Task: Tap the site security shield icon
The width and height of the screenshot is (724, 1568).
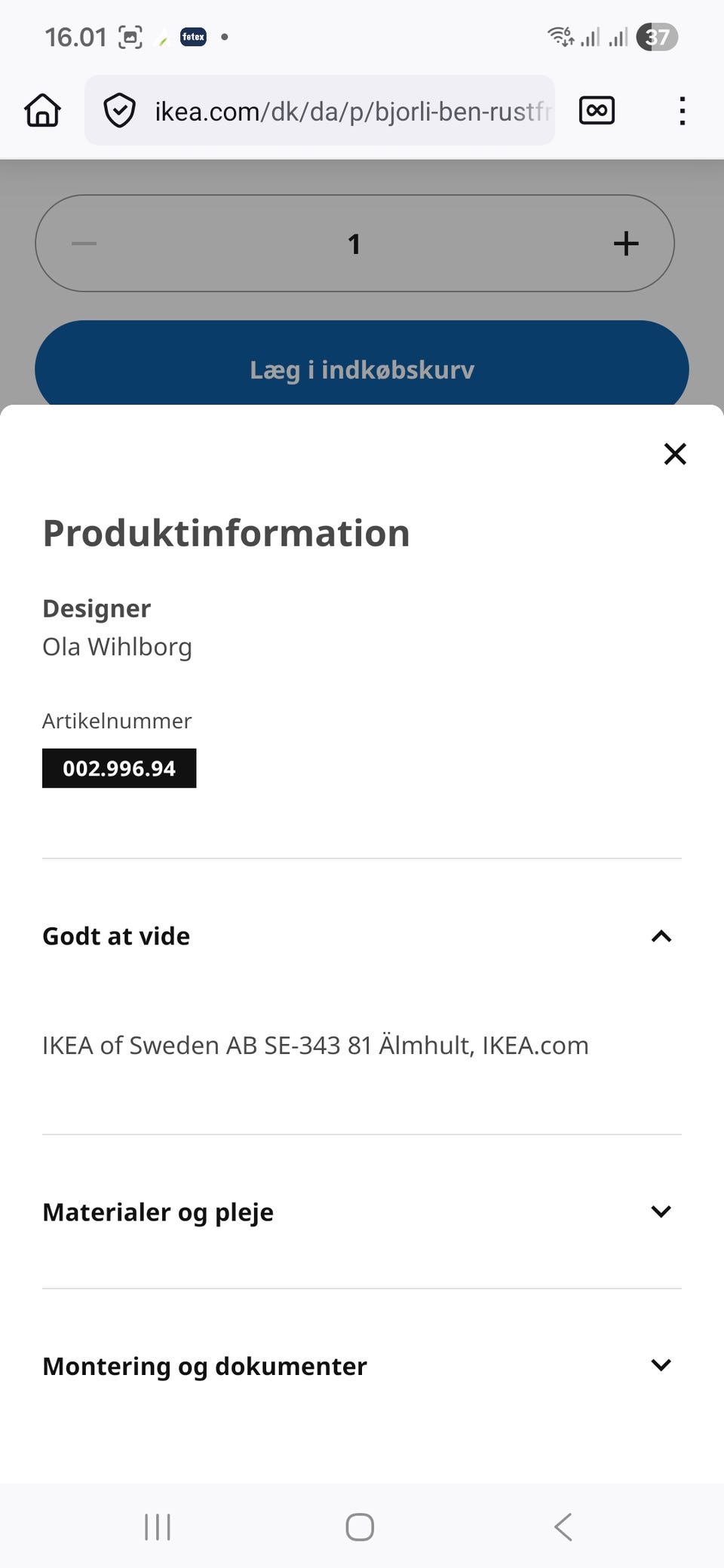Action: coord(119,111)
